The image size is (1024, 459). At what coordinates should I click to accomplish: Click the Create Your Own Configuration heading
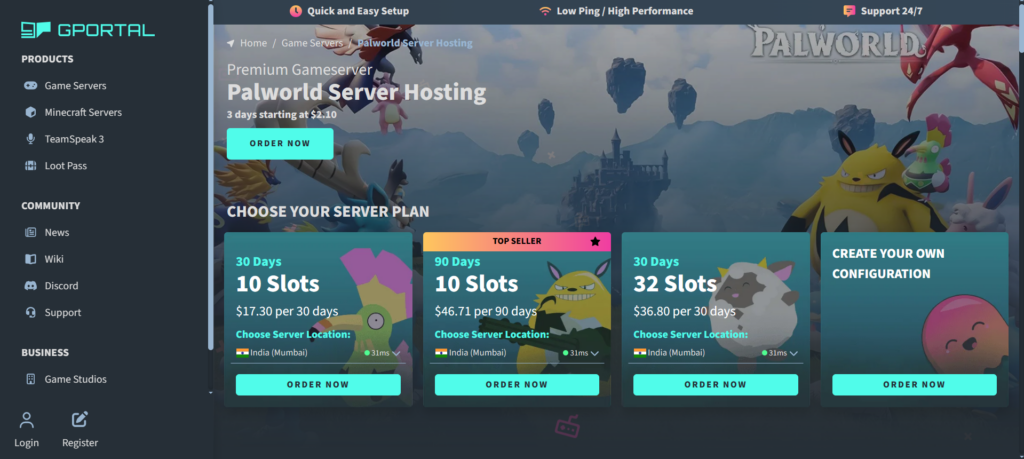888,263
